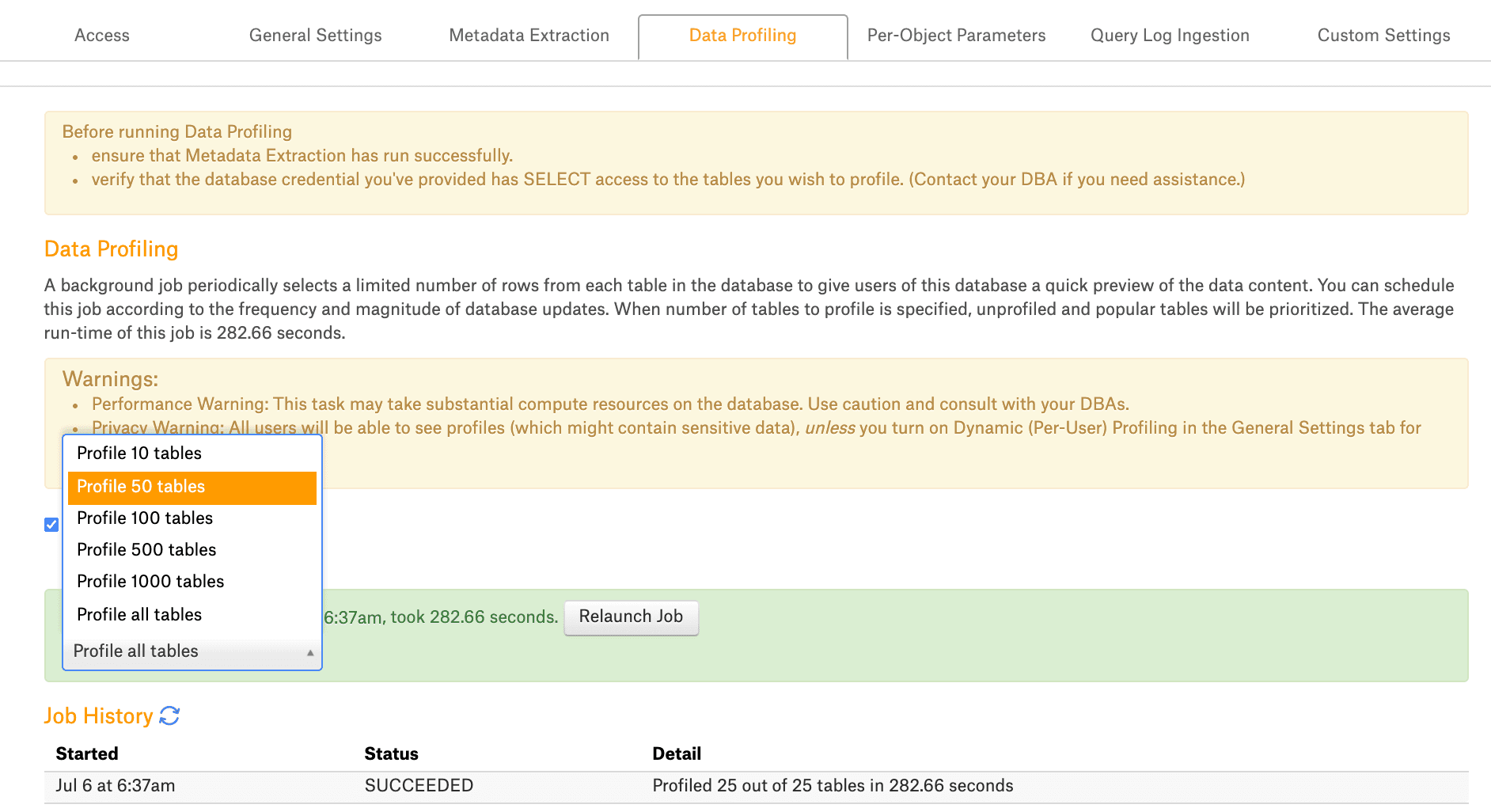Click the Relaunch Job button
The width and height of the screenshot is (1491, 812).
[x=631, y=617]
